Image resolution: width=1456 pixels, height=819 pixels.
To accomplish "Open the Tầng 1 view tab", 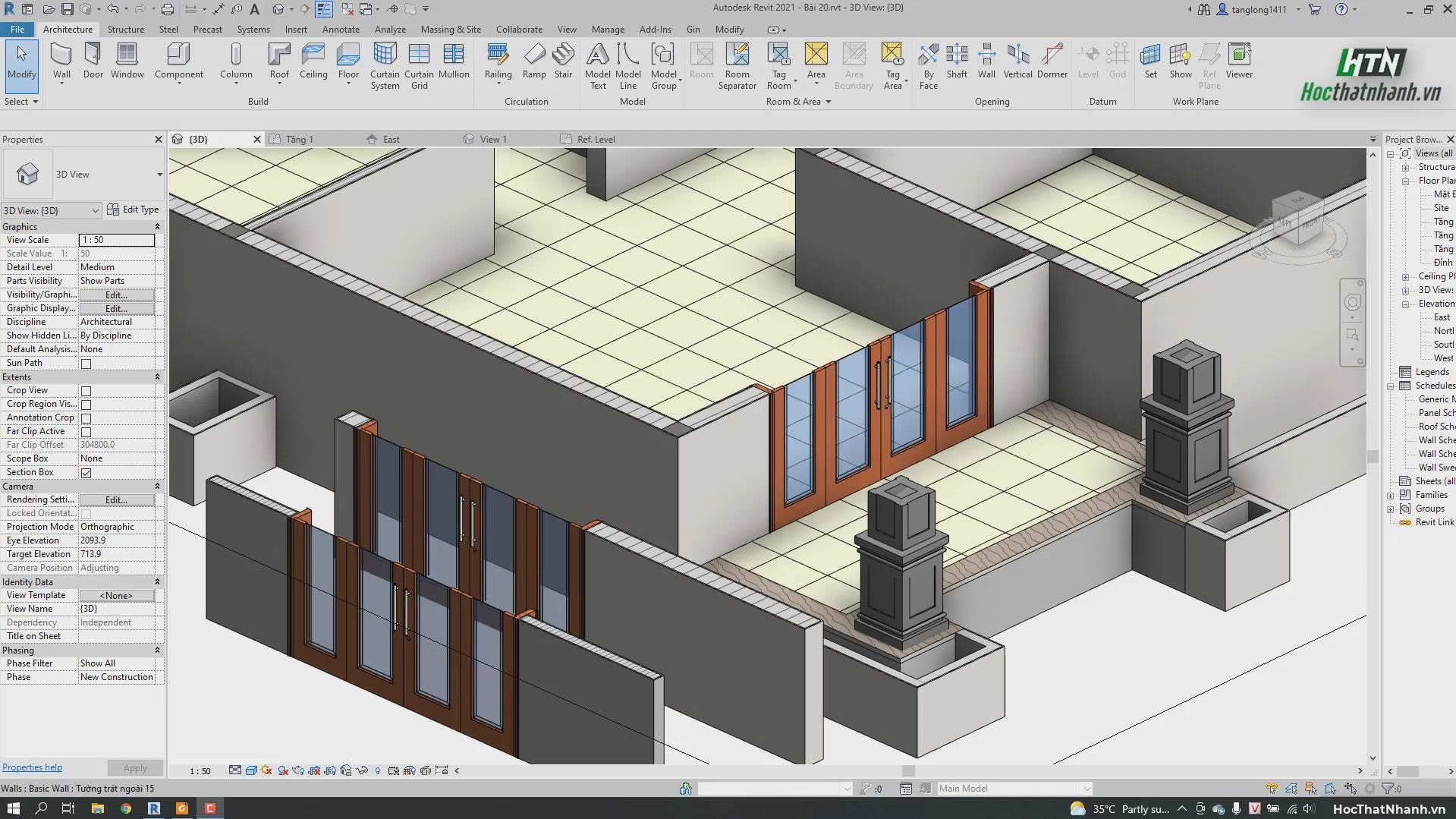I will [299, 139].
